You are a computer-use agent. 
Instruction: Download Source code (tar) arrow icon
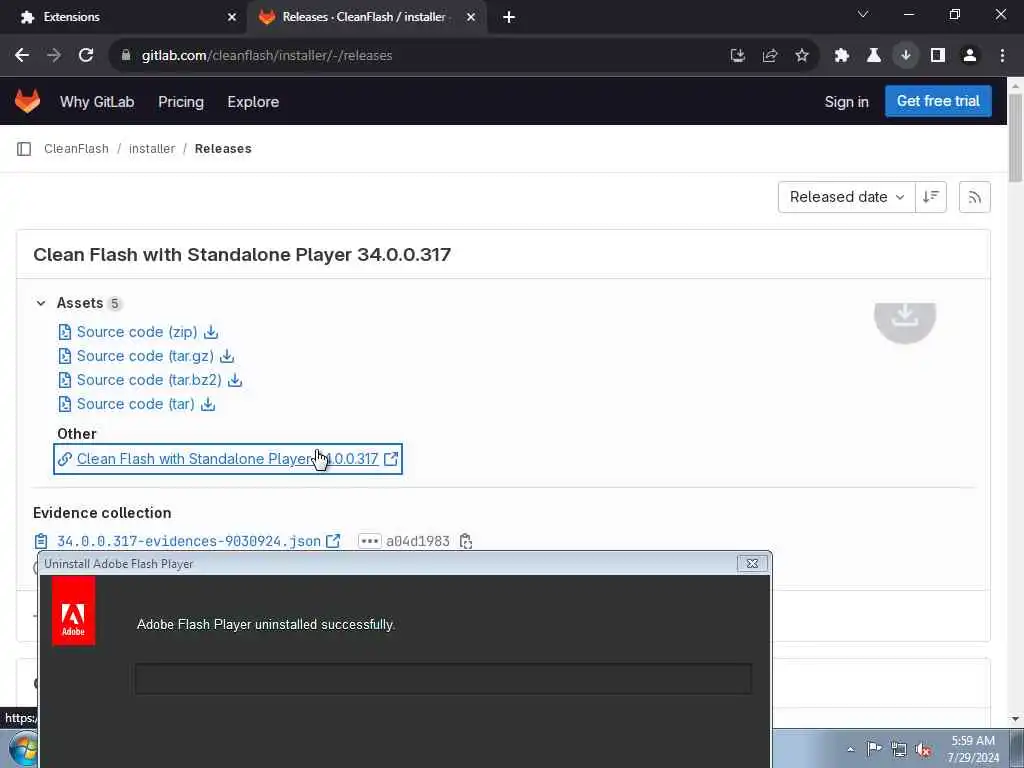coord(208,404)
